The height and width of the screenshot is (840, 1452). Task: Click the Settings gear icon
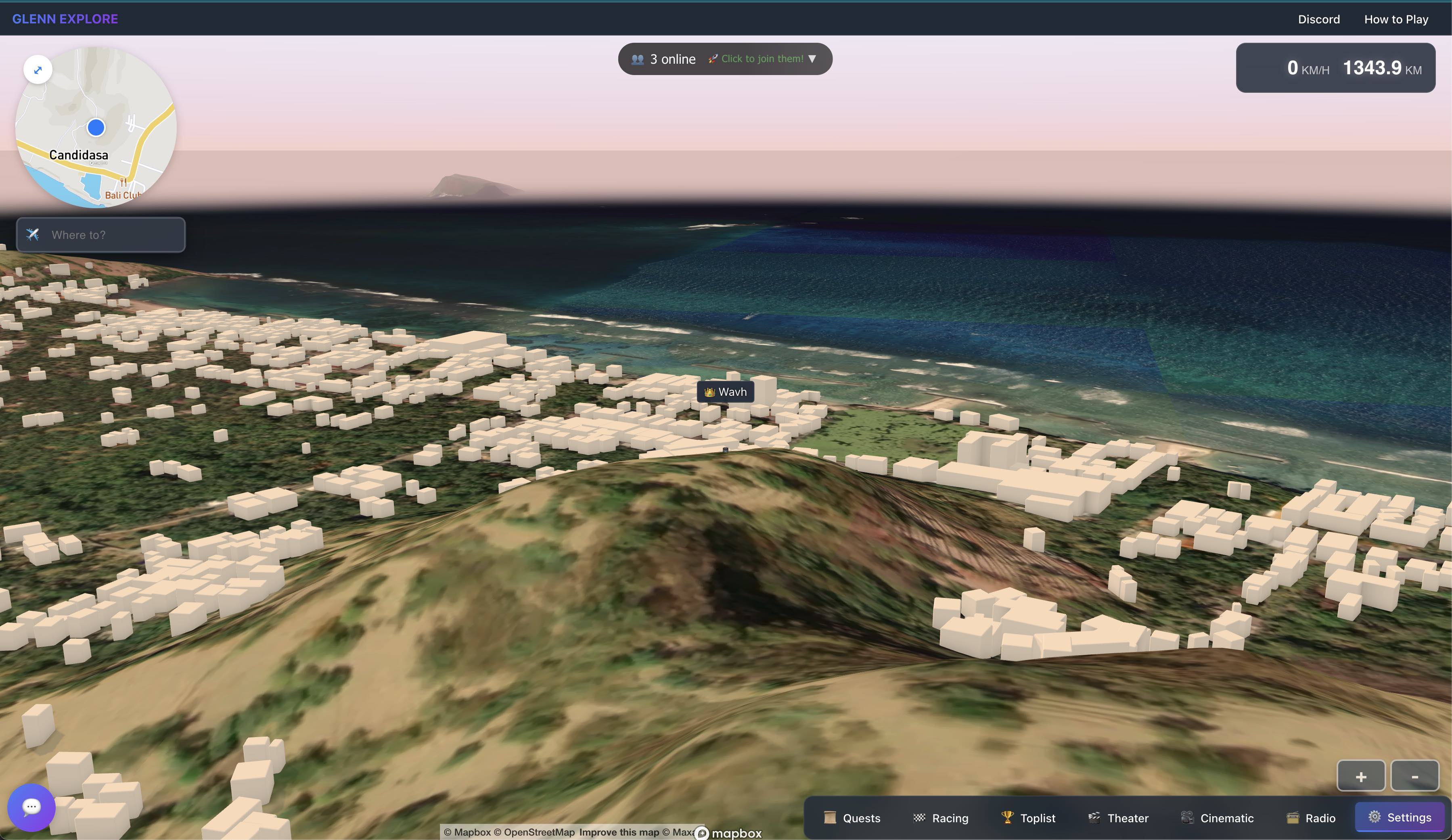[x=1374, y=816]
